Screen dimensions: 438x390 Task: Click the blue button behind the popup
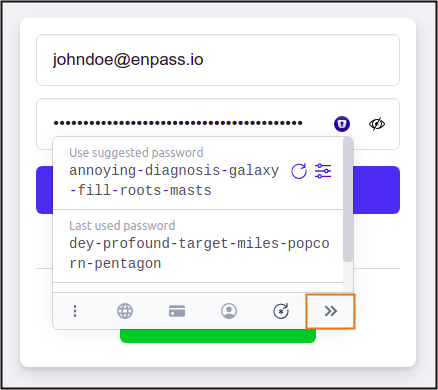pos(377,190)
